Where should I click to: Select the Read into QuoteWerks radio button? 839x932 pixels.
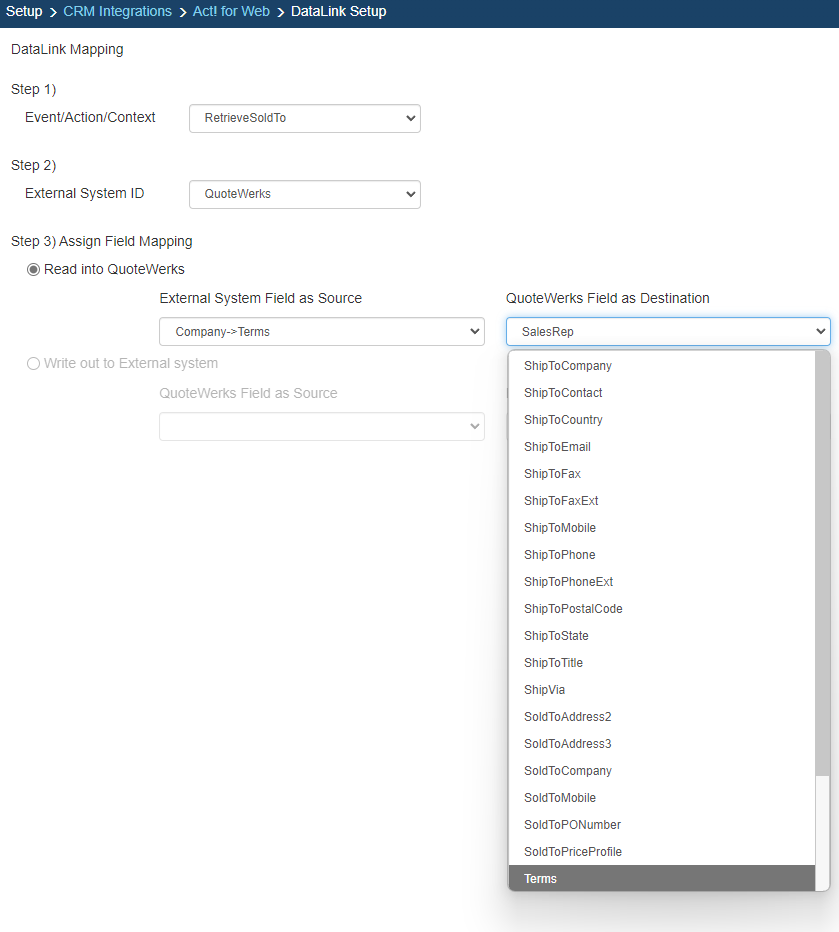(34, 269)
